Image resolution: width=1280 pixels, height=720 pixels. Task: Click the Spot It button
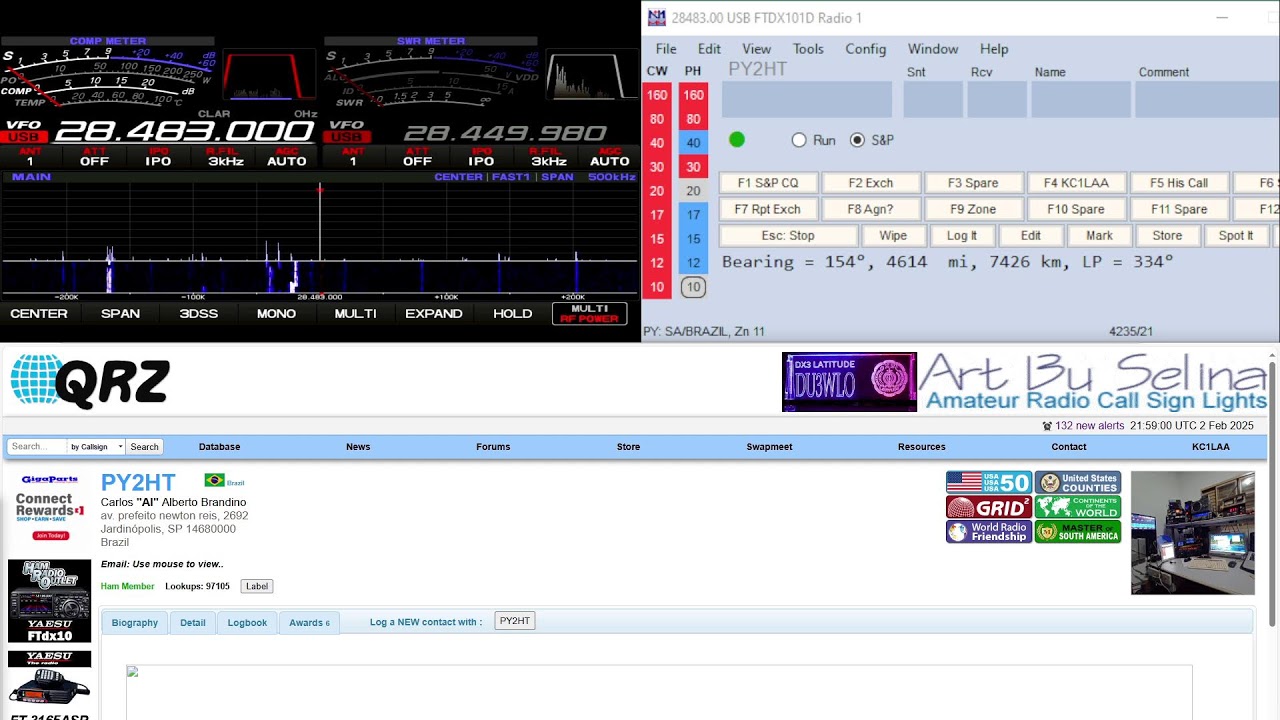(x=1236, y=236)
